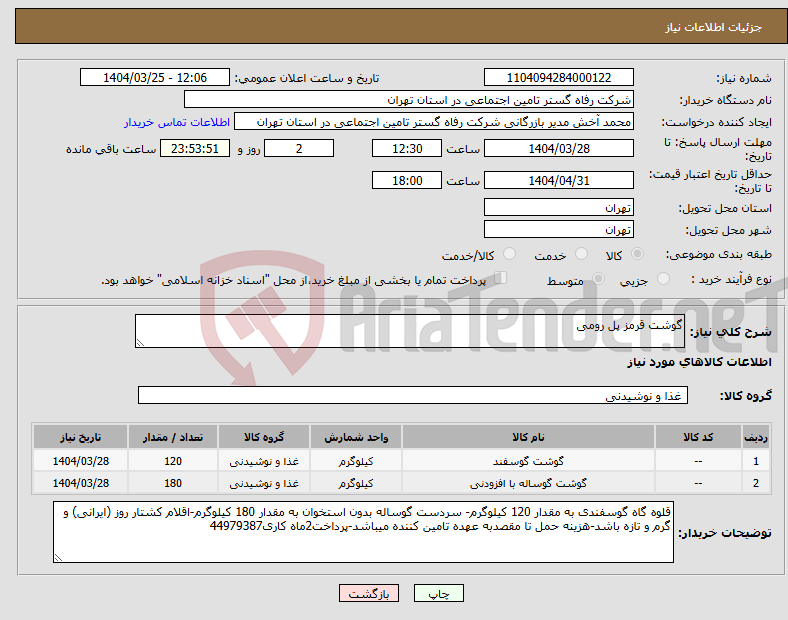Screen dimensions: 788x620
Task: Click the نام دستگاه خریدار field
Action: click(x=409, y=99)
